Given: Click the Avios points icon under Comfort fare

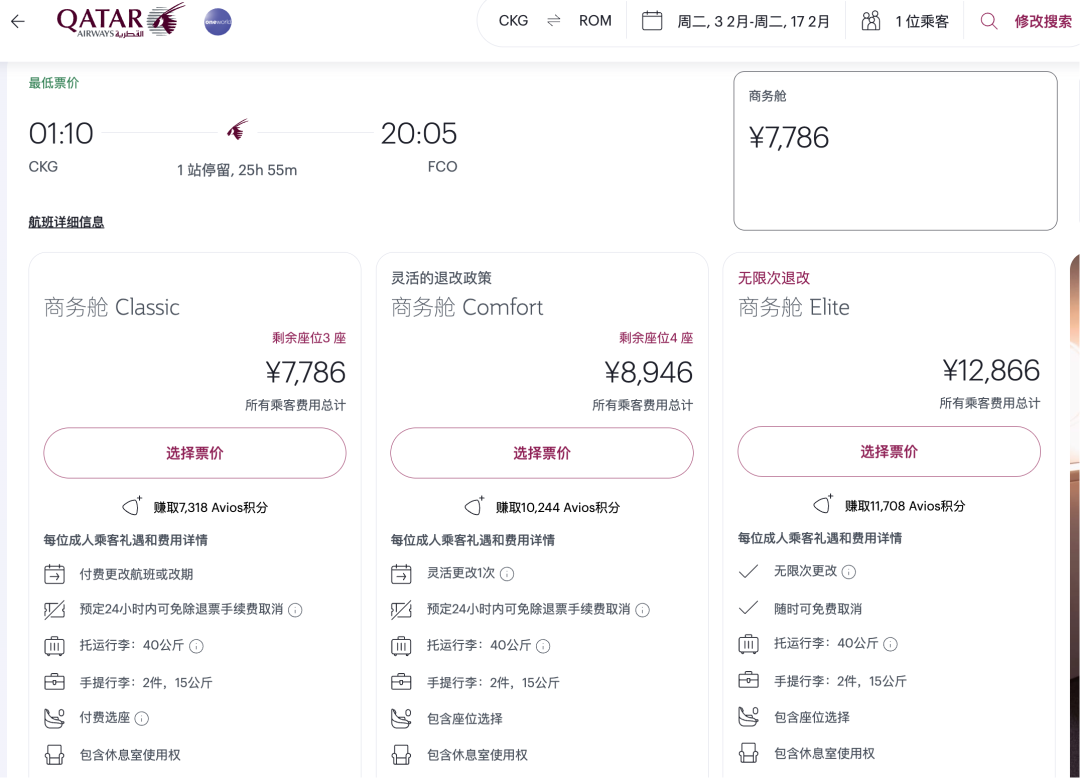Looking at the screenshot, I should (x=474, y=506).
